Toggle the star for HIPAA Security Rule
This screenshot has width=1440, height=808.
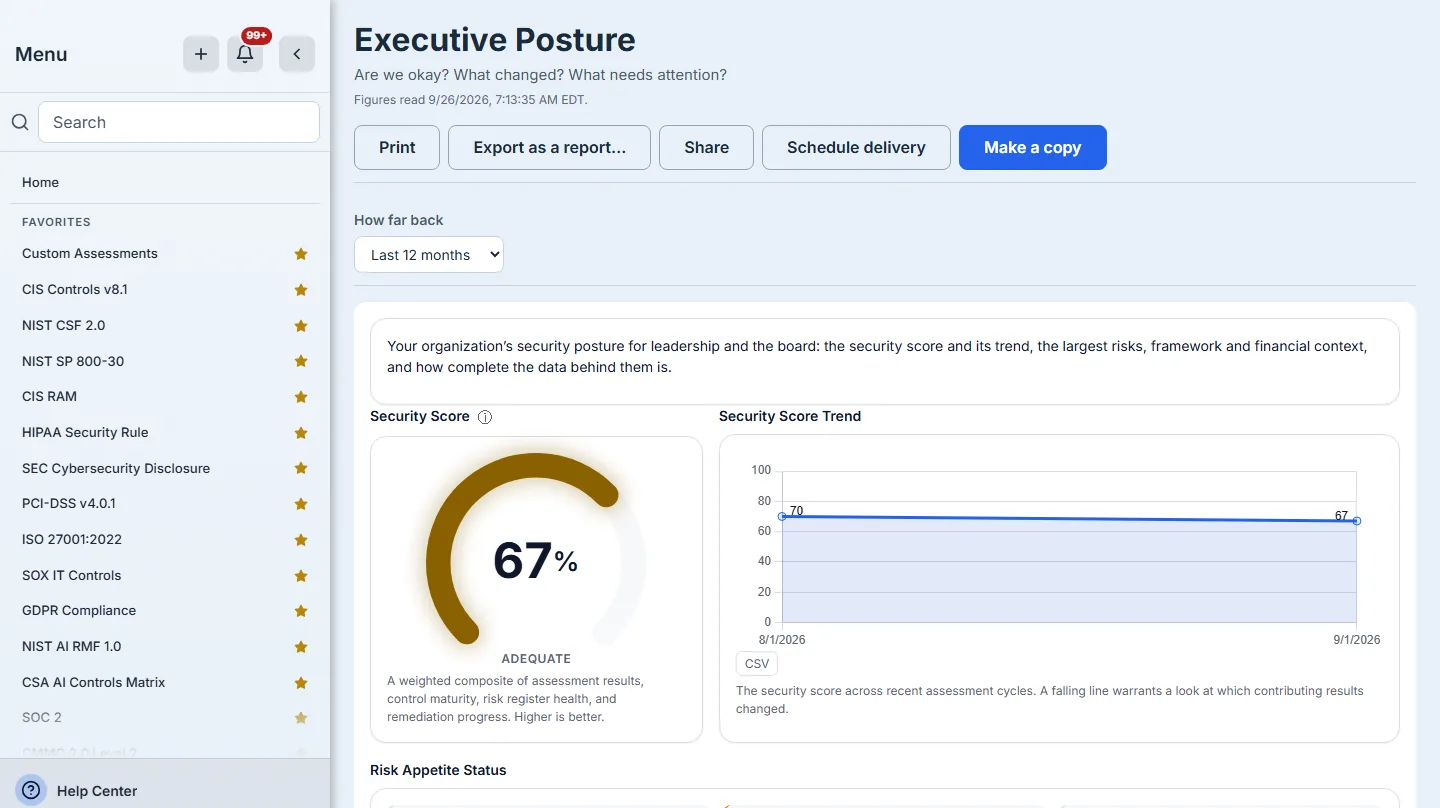301,433
